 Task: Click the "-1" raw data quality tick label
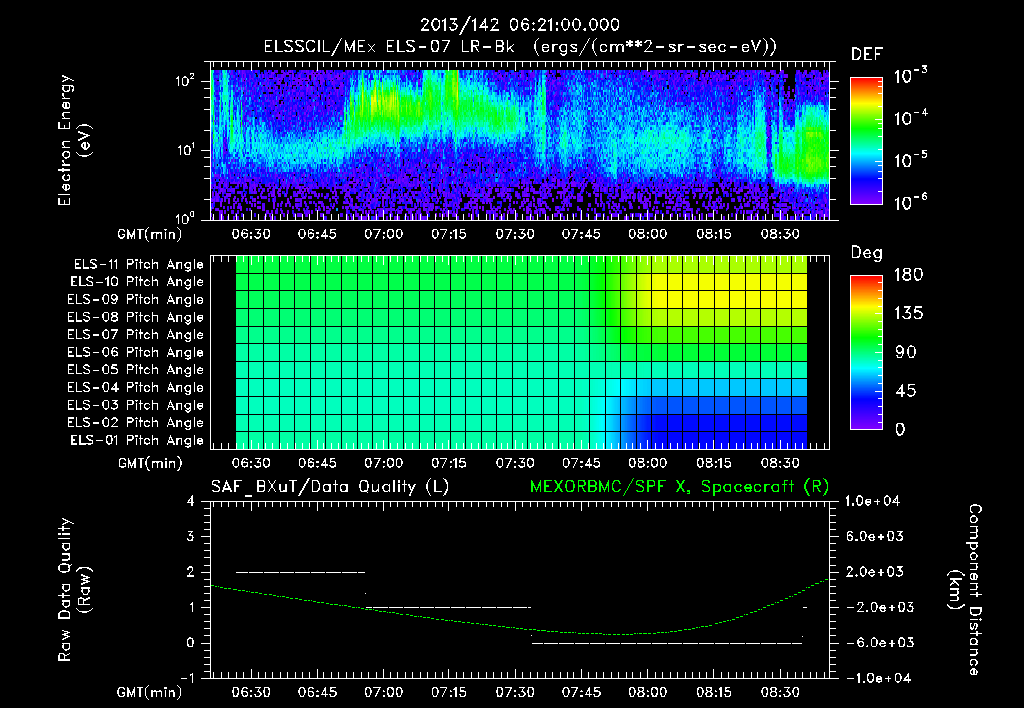(187, 678)
